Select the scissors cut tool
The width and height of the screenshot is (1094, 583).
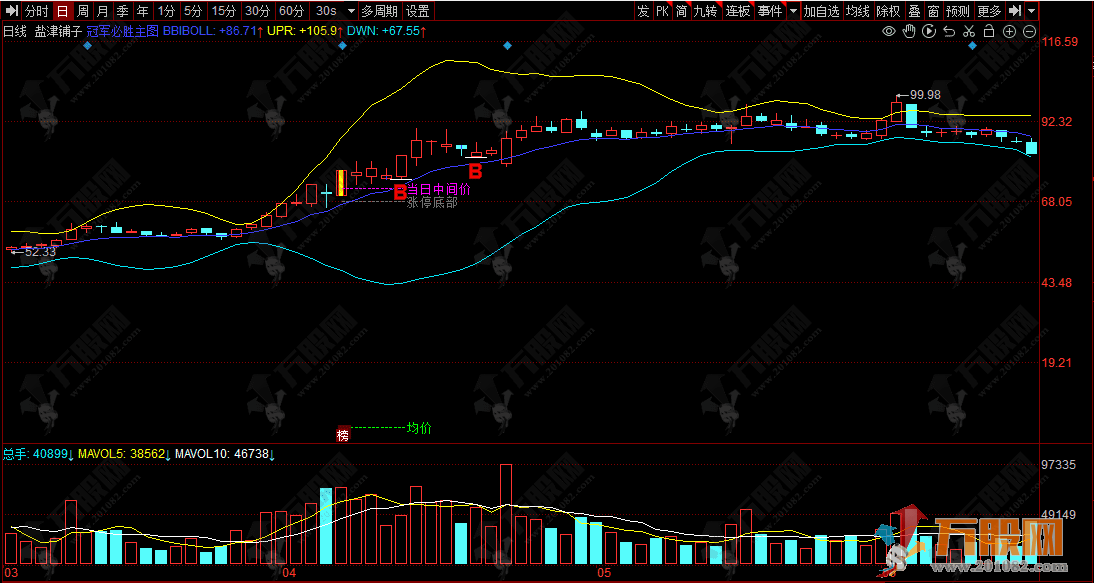click(x=969, y=32)
